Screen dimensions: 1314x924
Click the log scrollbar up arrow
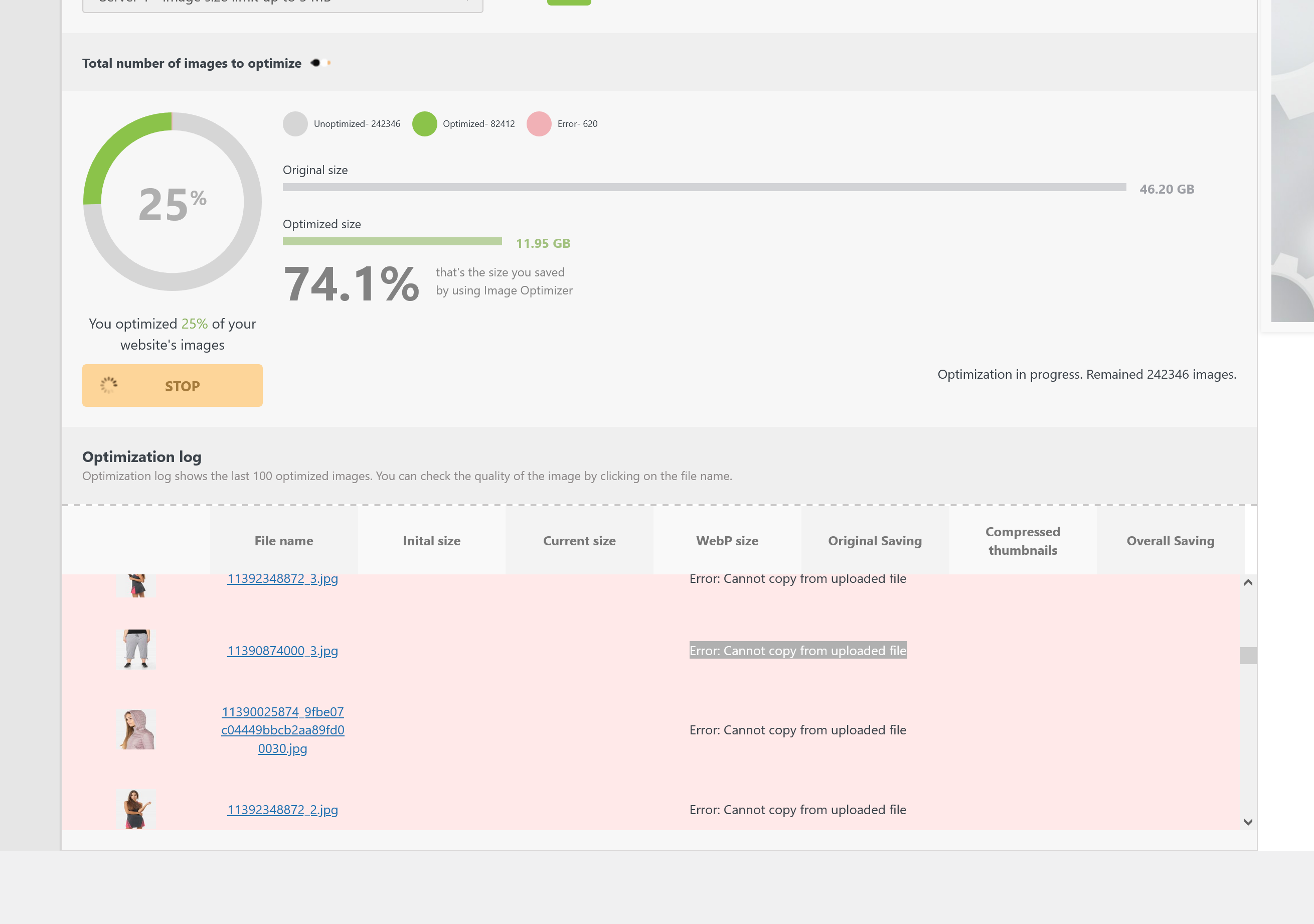point(1248,583)
